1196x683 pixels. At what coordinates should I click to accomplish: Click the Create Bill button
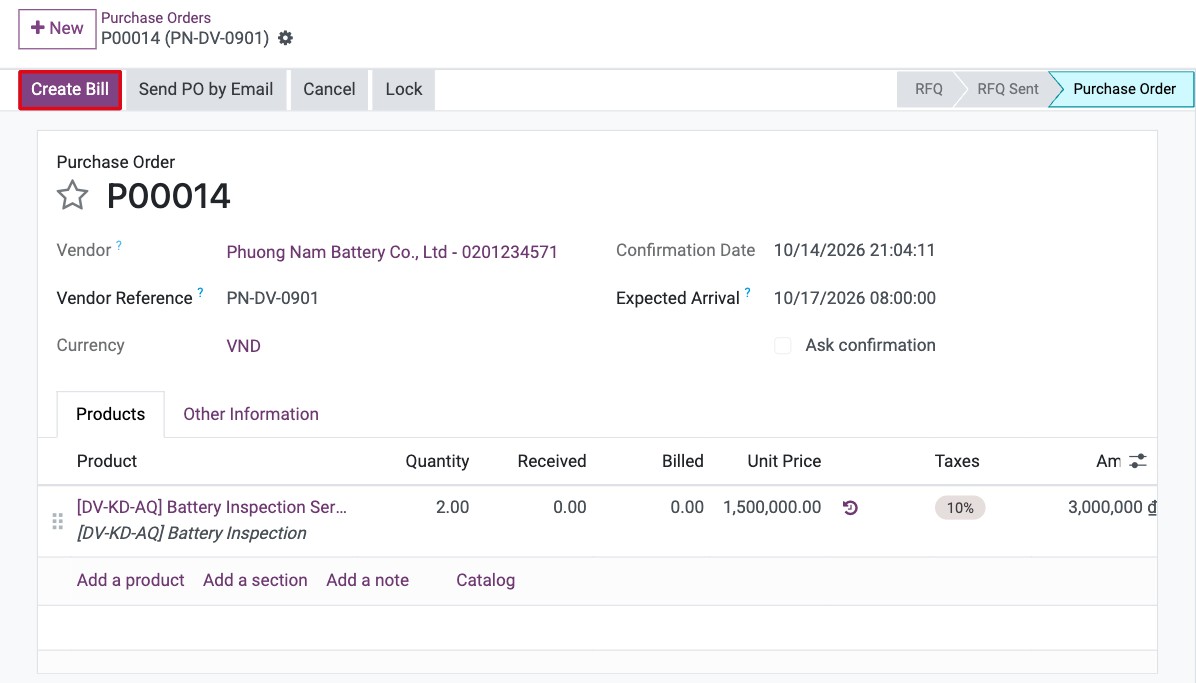70,89
